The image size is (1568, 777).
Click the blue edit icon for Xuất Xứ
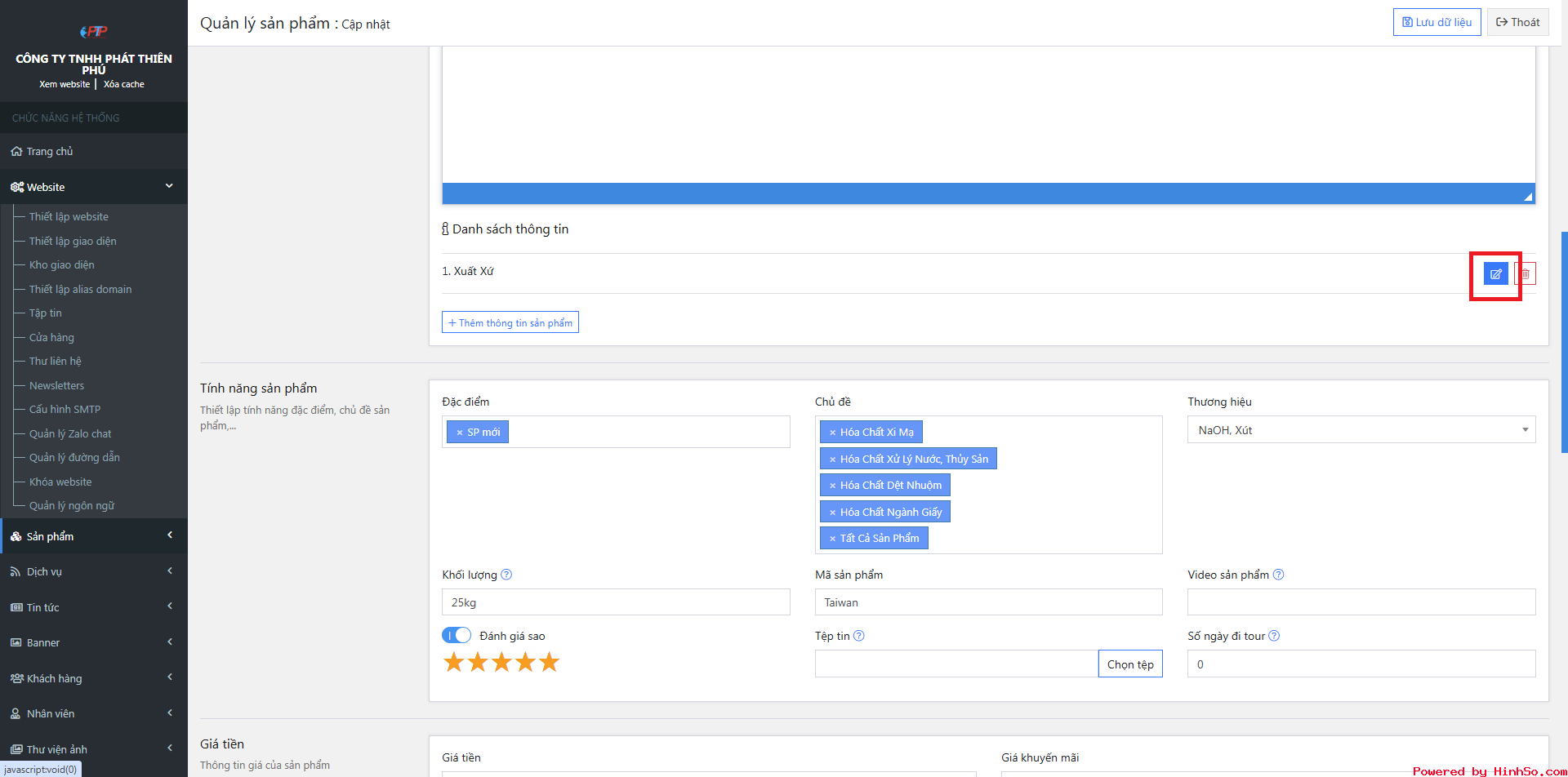pos(1495,274)
